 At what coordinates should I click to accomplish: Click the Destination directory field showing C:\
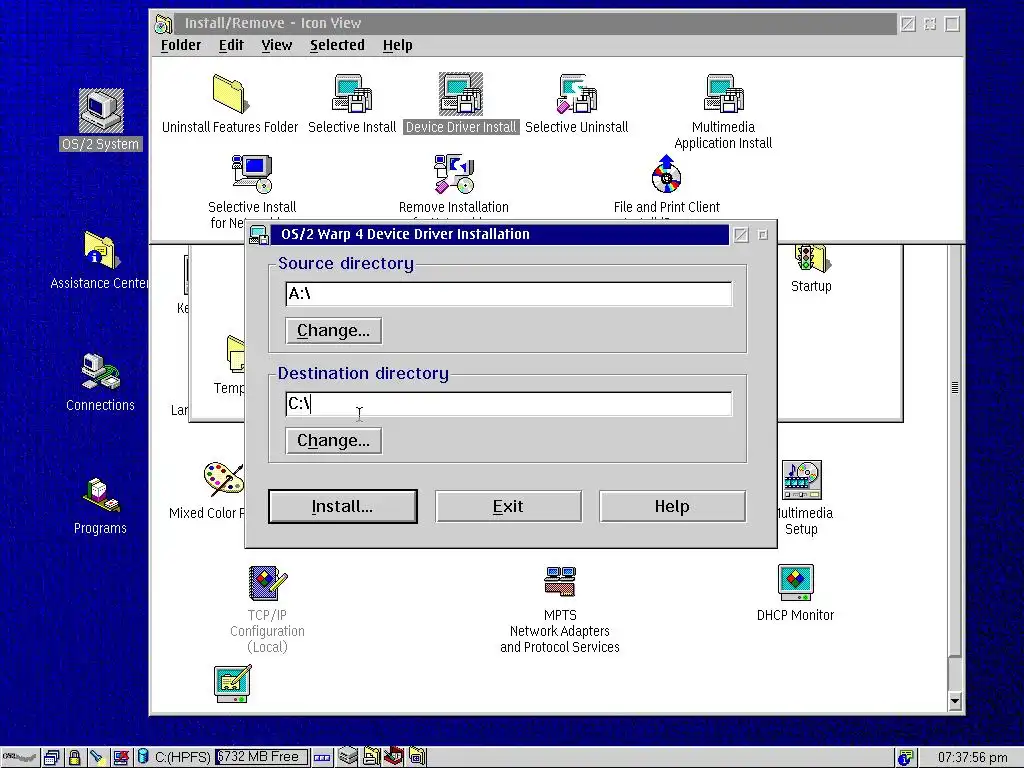(x=509, y=404)
